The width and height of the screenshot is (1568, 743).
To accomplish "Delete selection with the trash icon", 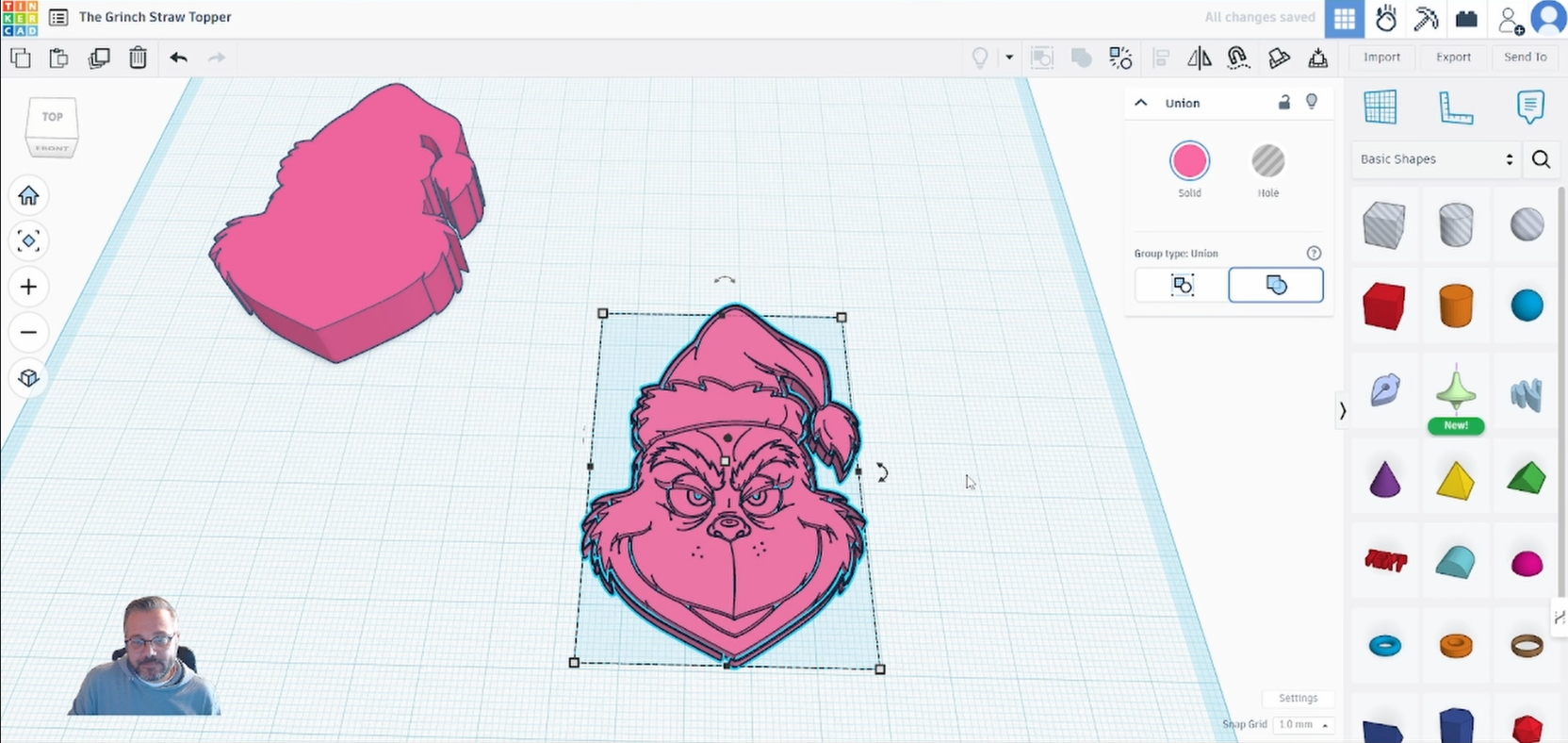I will [x=138, y=58].
